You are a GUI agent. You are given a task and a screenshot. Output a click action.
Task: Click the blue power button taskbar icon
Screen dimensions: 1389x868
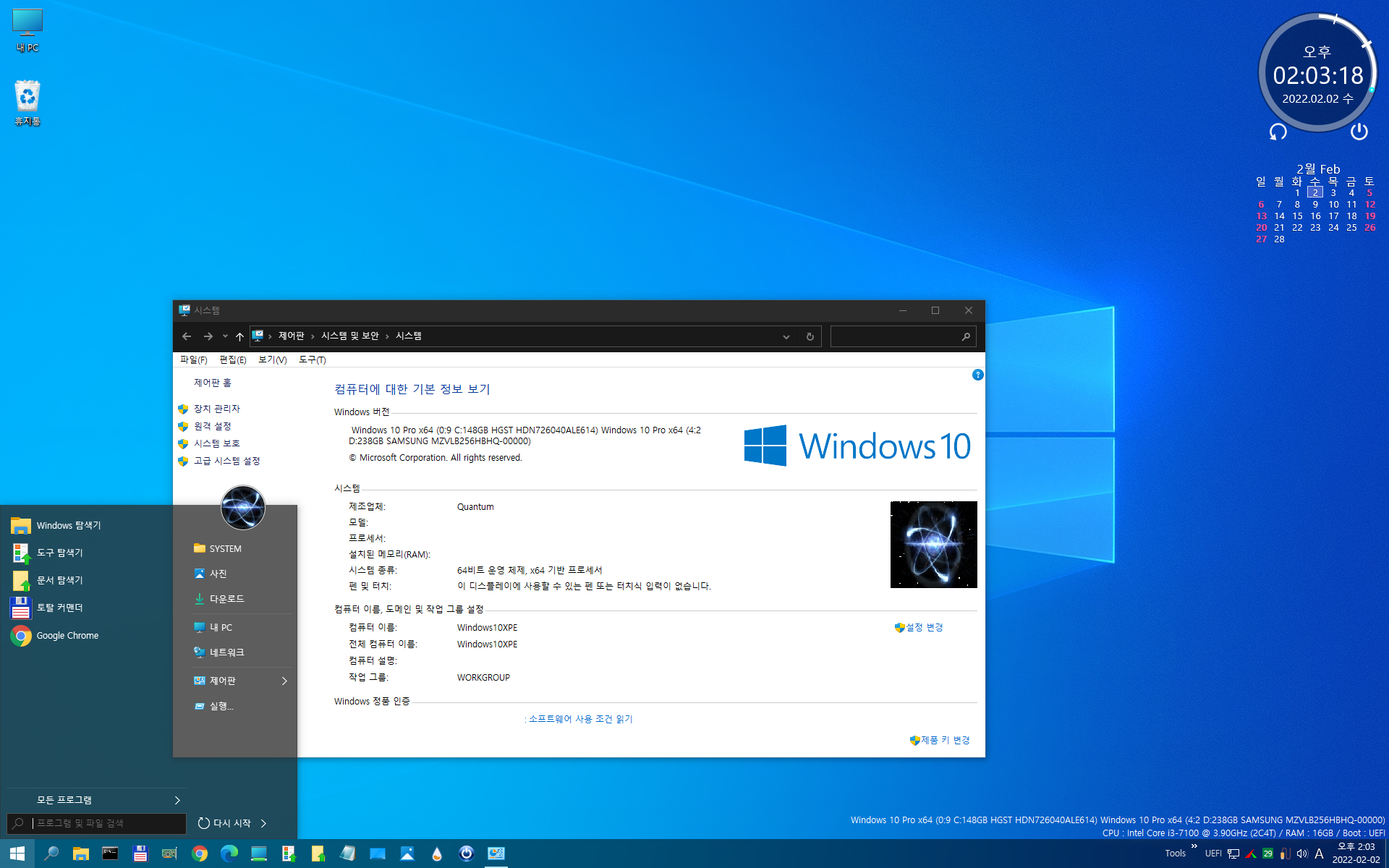(x=467, y=854)
